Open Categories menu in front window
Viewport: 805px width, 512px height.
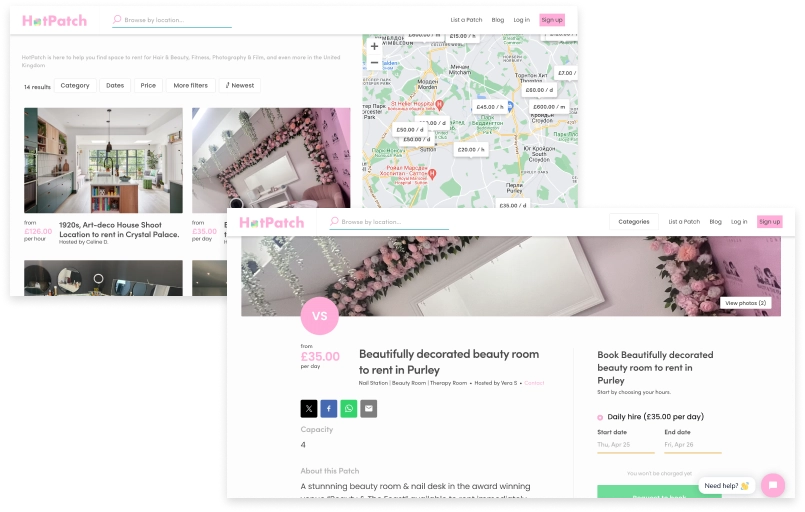[x=634, y=222]
